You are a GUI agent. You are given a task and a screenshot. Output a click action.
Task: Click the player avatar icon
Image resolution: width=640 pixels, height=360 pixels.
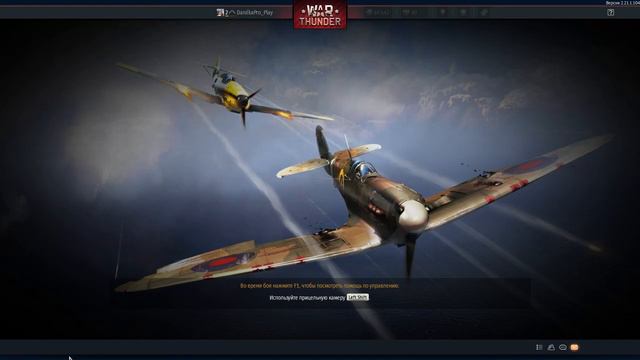point(220,13)
